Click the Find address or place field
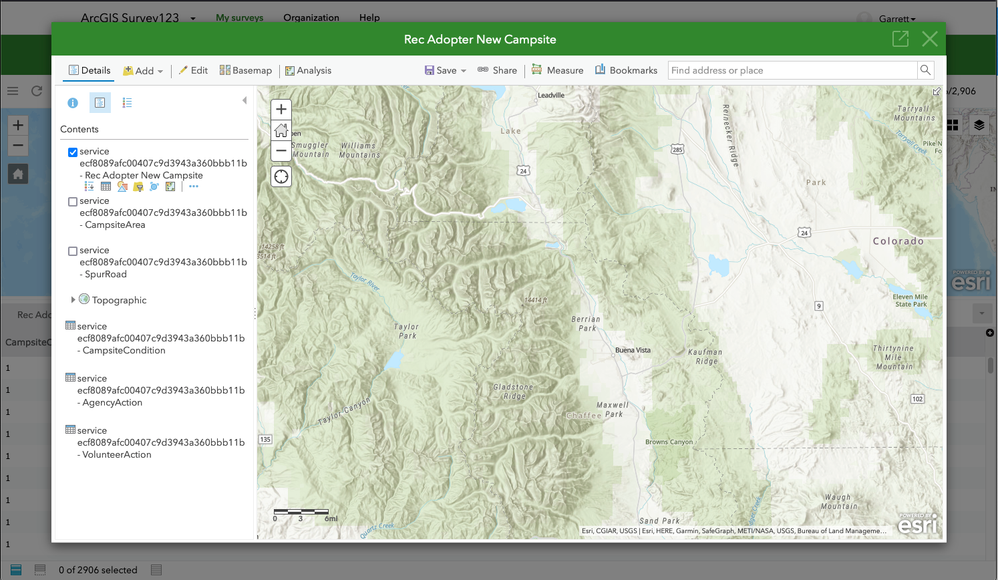 (x=792, y=70)
